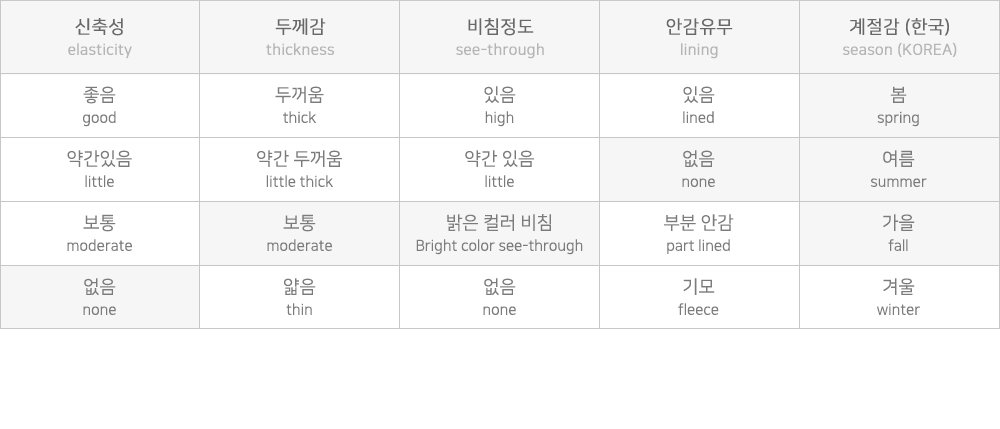The image size is (1000, 429).
Task: Select the highlighted "none" elasticity cell
Action: coord(100,297)
